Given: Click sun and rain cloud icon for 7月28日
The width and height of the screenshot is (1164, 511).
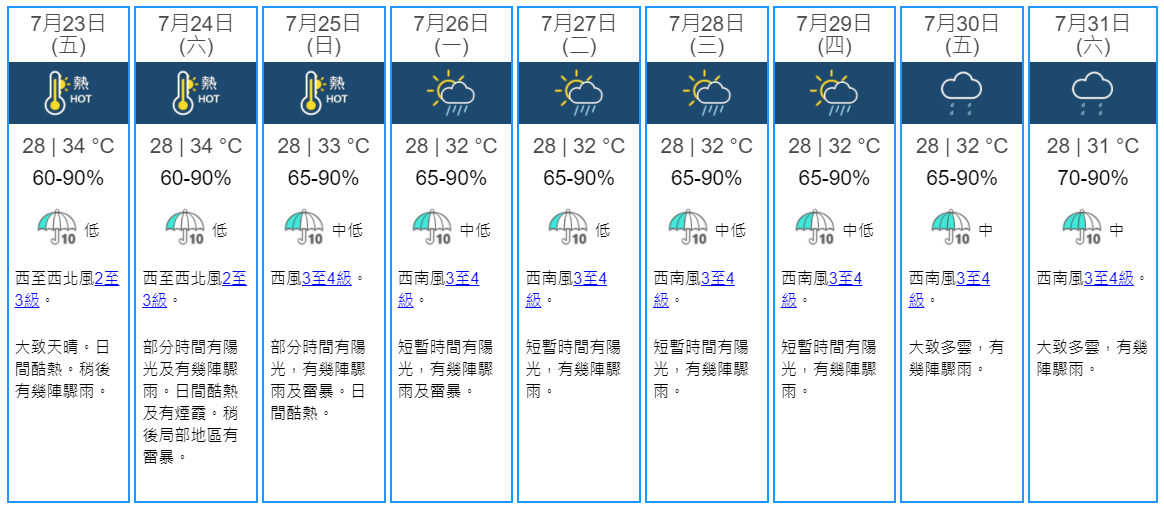Looking at the screenshot, I should point(707,93).
